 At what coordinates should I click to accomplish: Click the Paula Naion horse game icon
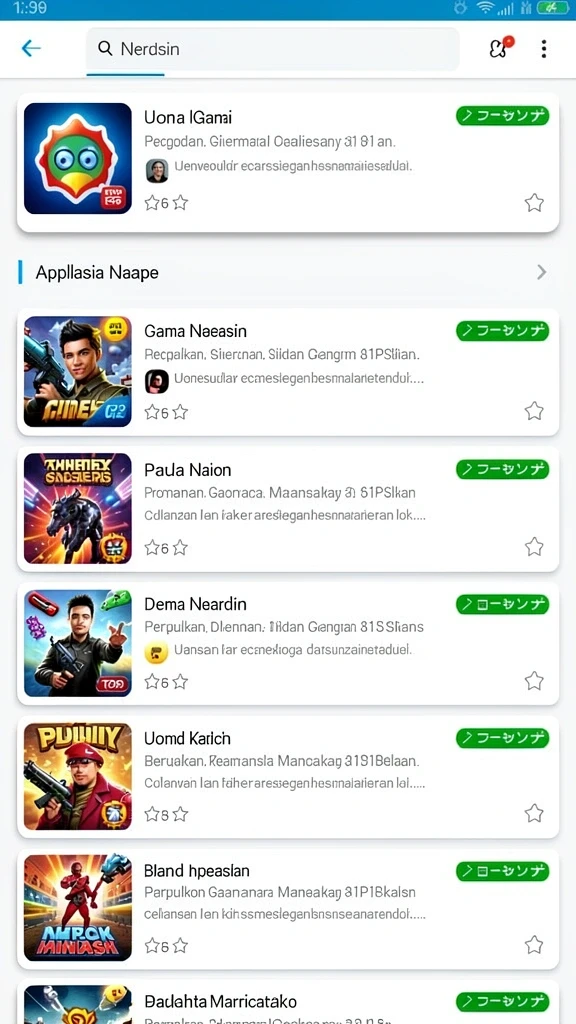coord(78,508)
